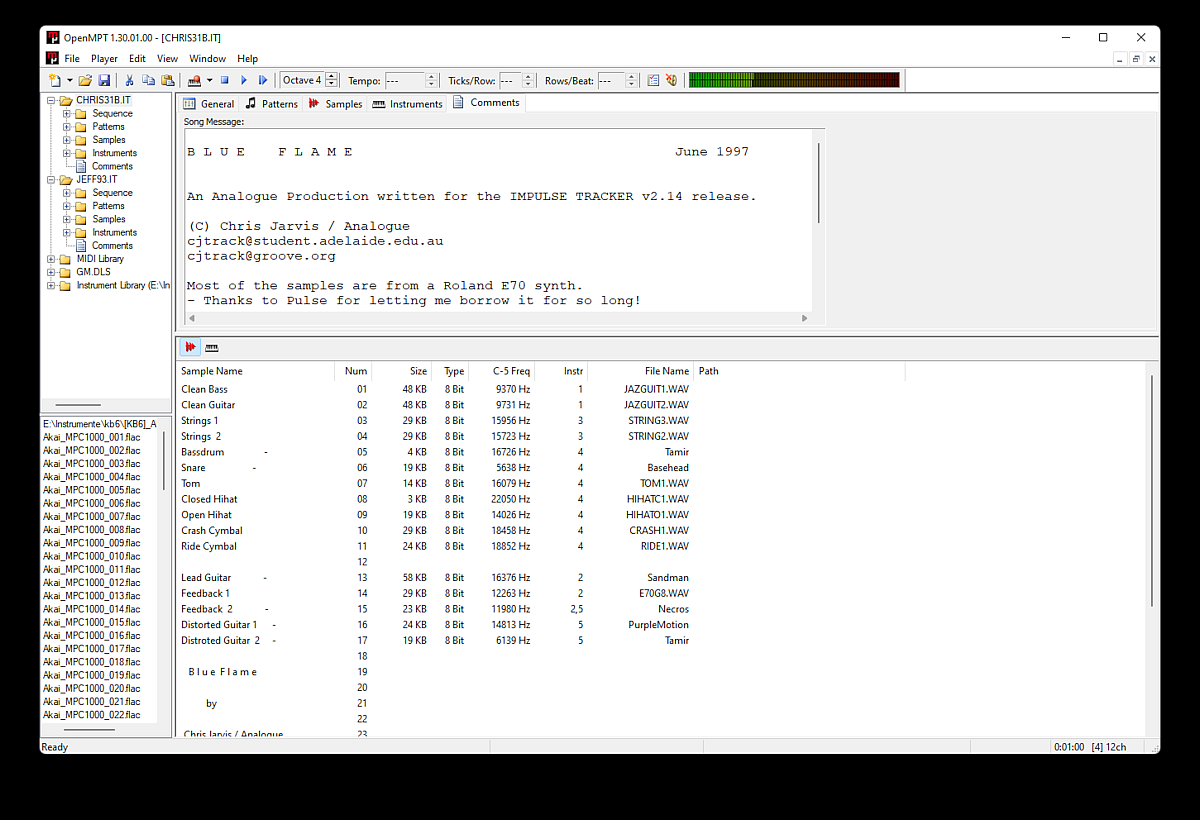The height and width of the screenshot is (820, 1200).
Task: Expand Patterns under CHRIS31B.IT
Action: point(67,127)
